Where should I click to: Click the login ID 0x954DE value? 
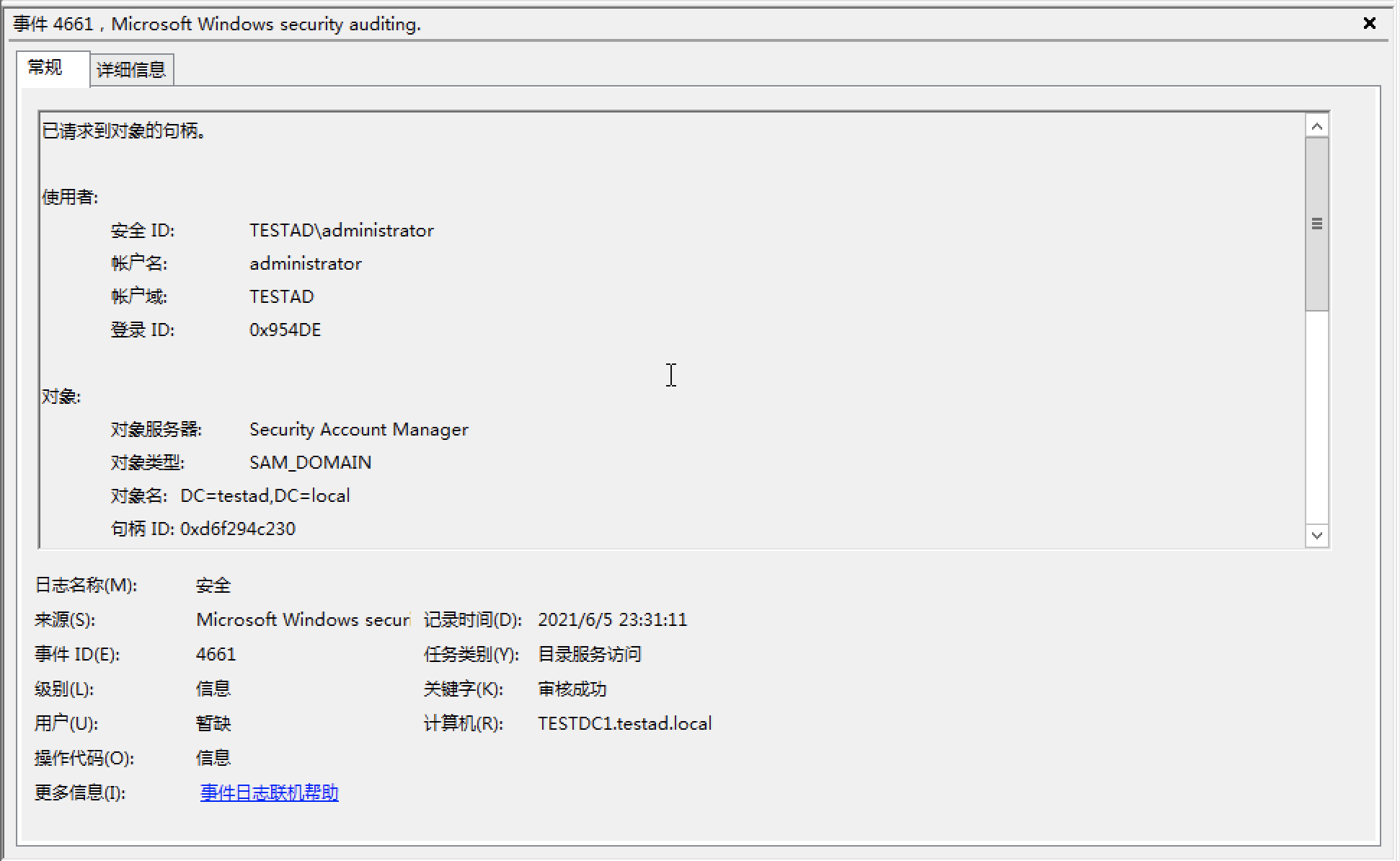click(285, 330)
